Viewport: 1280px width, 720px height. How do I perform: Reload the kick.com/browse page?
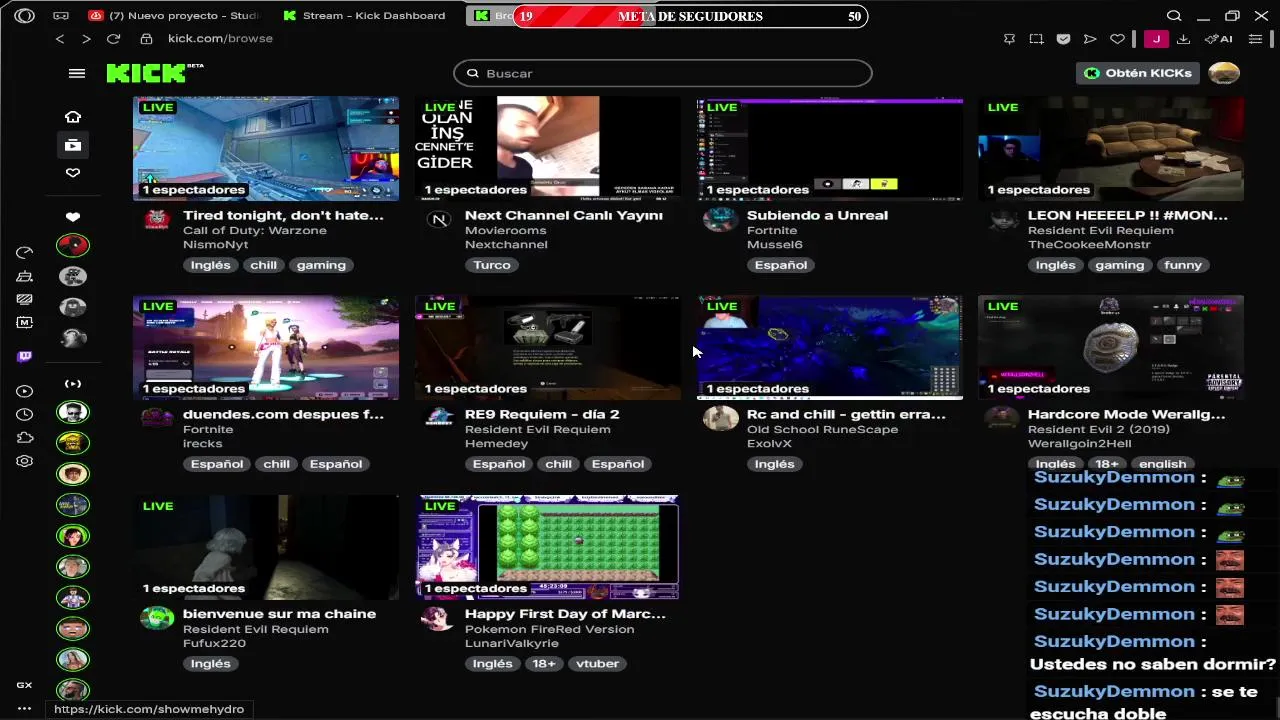(113, 39)
